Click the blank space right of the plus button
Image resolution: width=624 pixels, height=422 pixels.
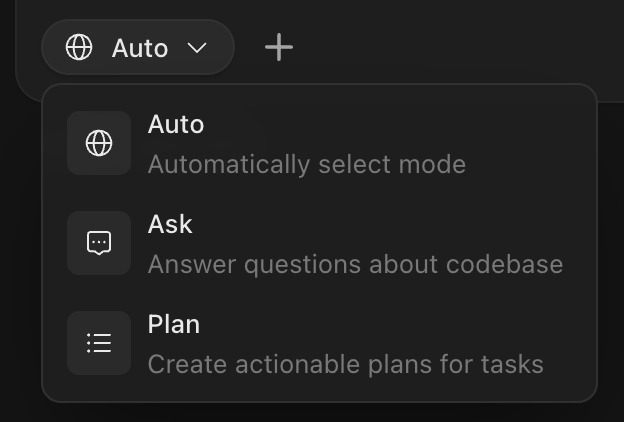click(x=450, y=47)
